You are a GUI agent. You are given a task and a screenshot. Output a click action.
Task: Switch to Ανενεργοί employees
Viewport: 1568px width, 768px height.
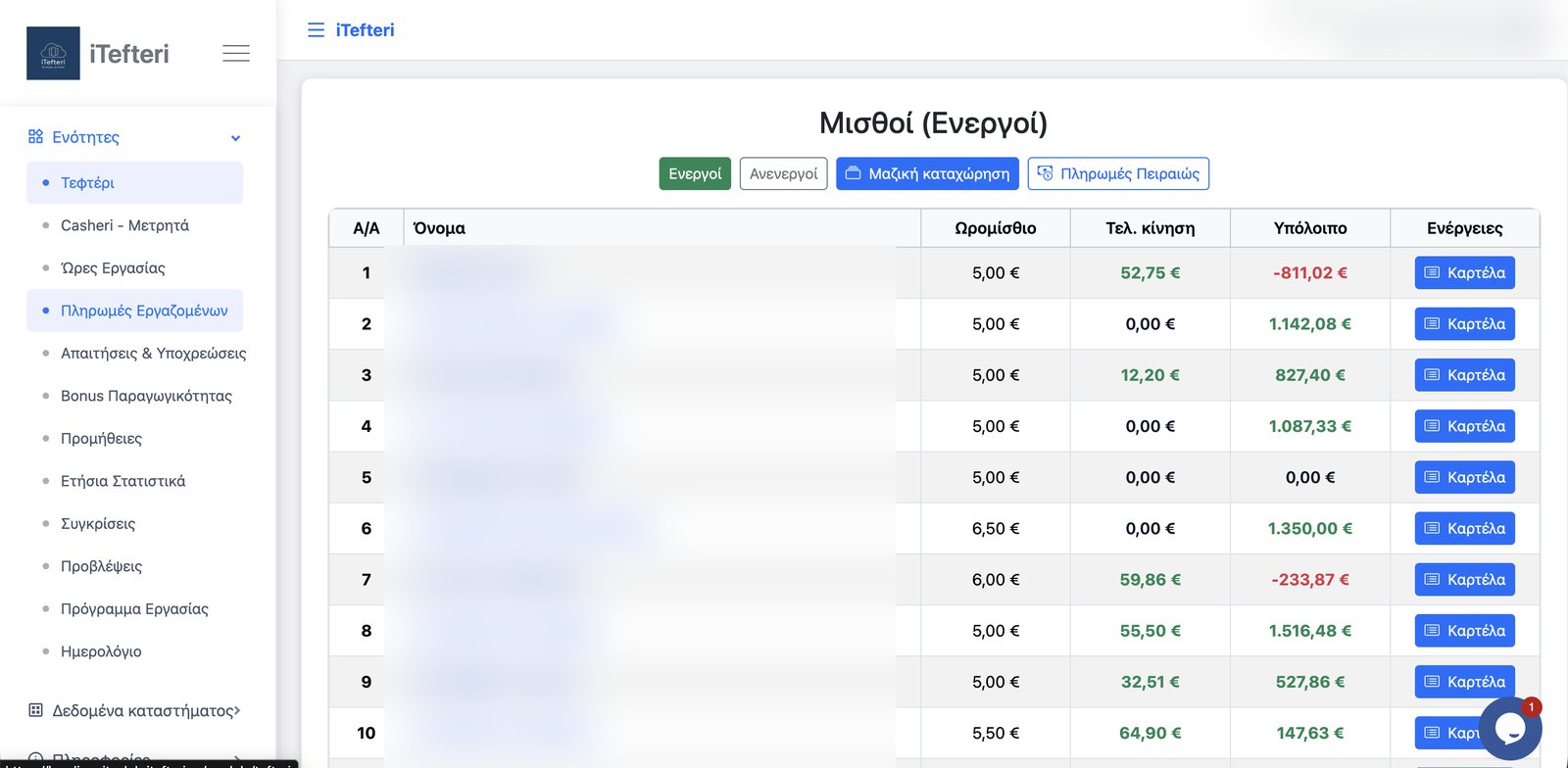783,173
